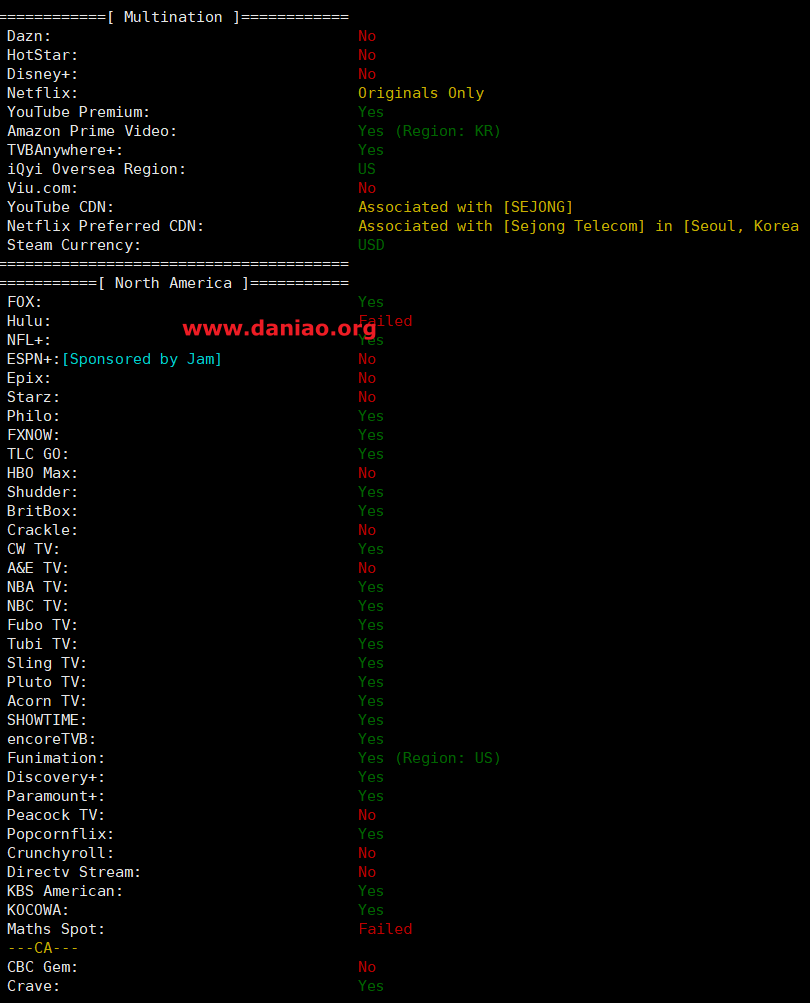The width and height of the screenshot is (810, 1003).
Task: Click the 'Sling TV:' row label
Action: pyautogui.click(x=47, y=663)
